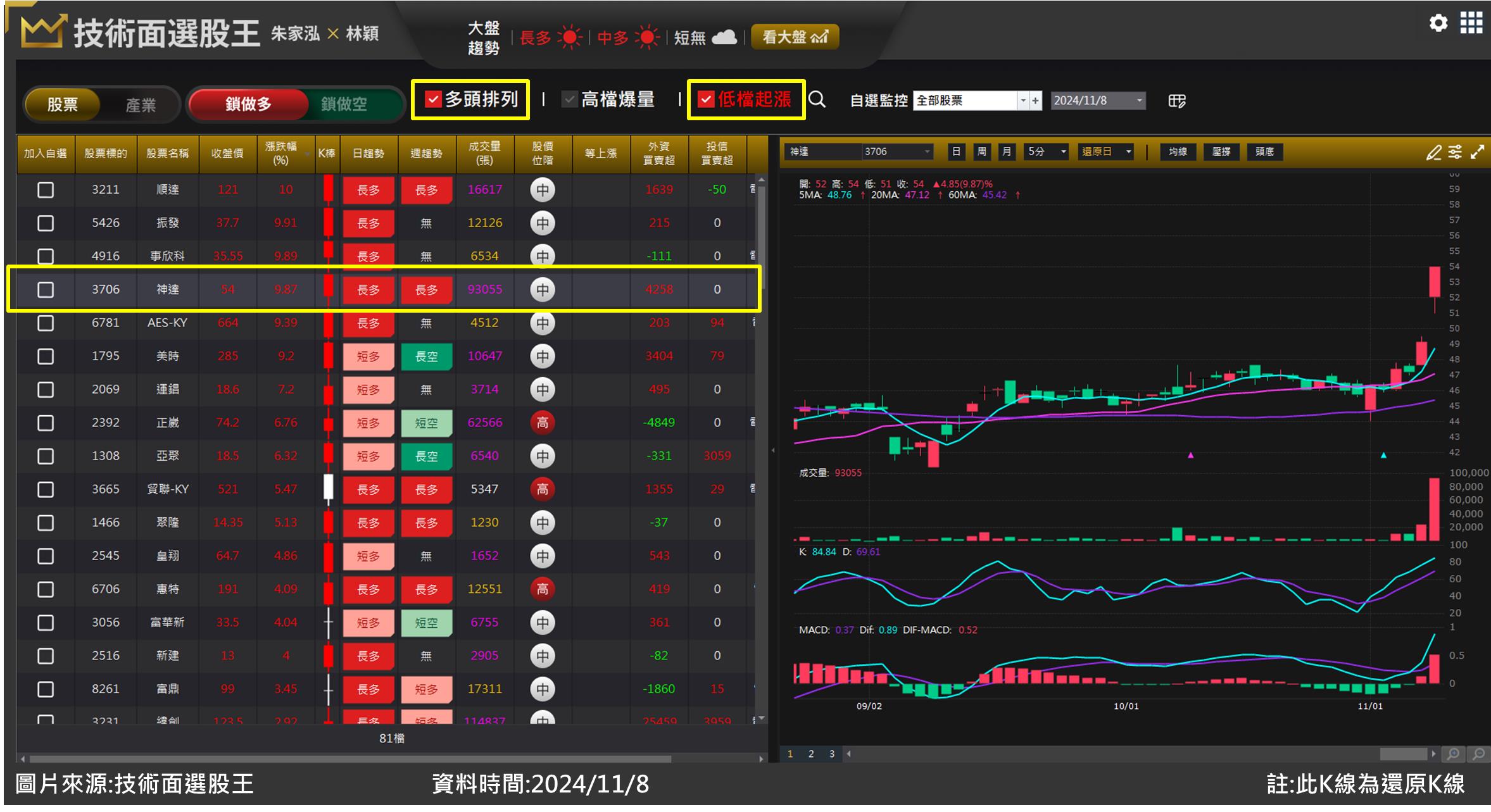Open the 2024/11/8 date dropdown
Screen dimensions: 1491x812
(1139, 101)
